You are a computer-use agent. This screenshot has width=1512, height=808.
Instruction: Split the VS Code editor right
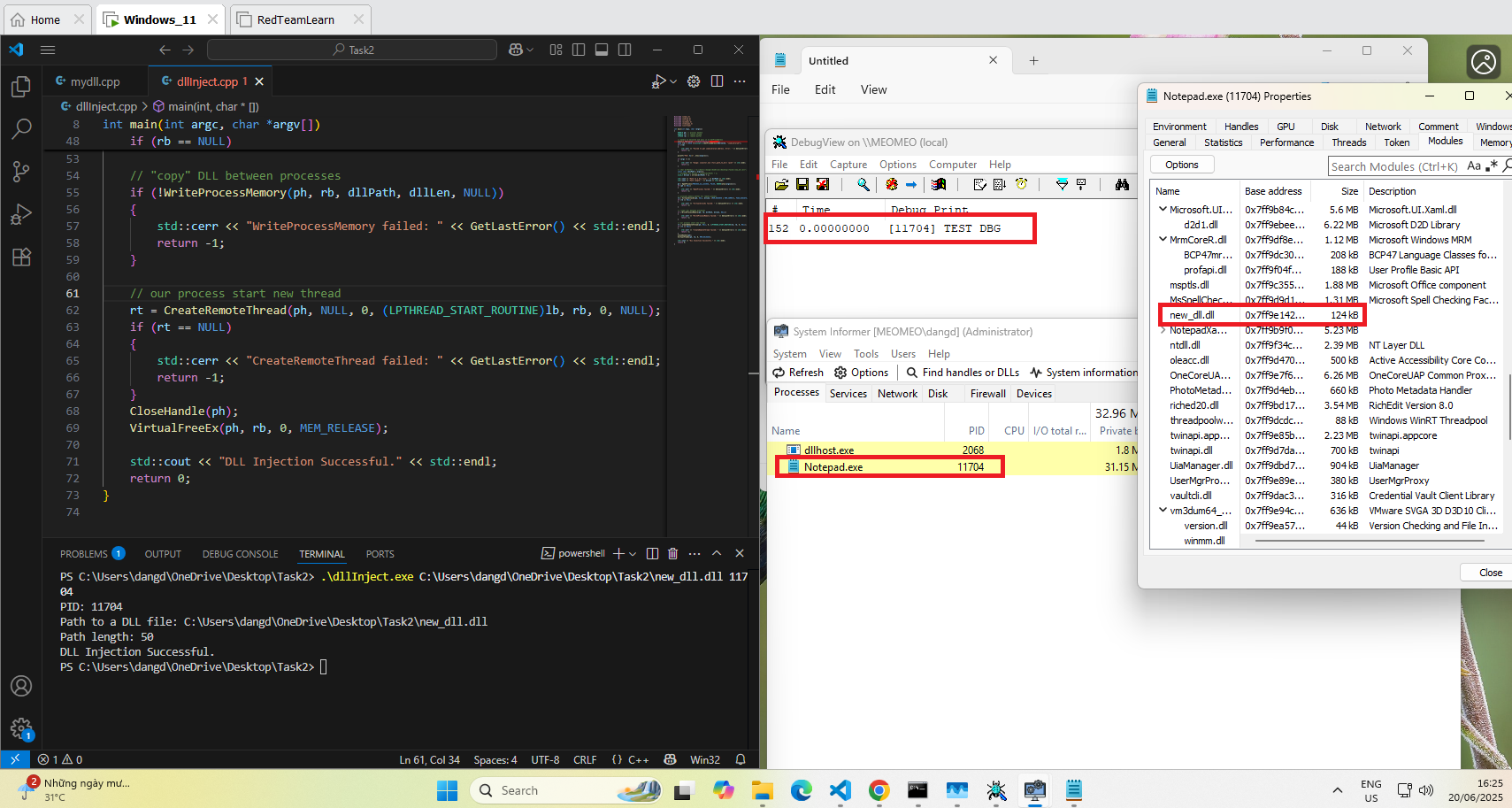point(717,81)
